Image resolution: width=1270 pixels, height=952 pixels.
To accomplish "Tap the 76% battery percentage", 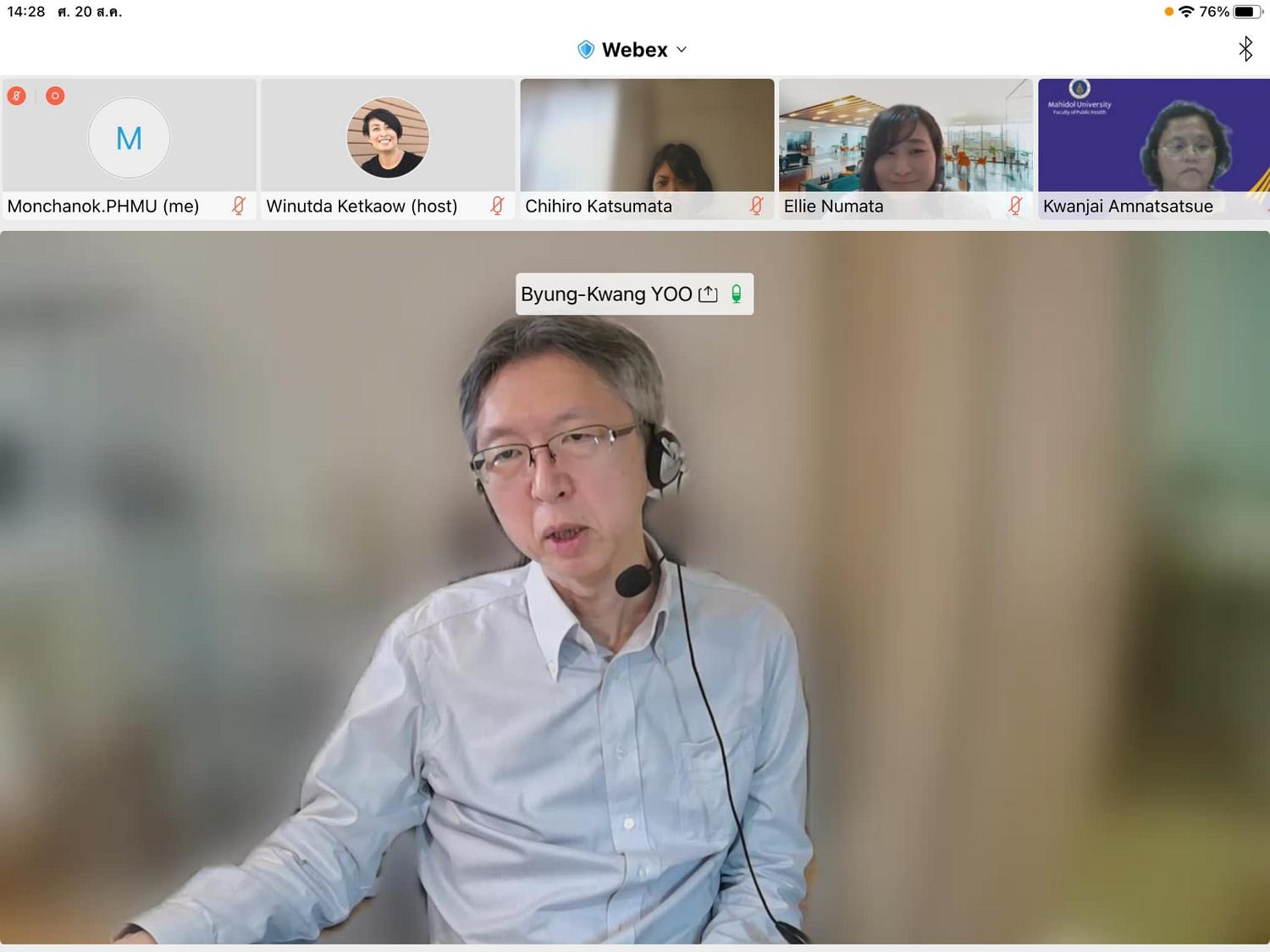I will click(1214, 12).
